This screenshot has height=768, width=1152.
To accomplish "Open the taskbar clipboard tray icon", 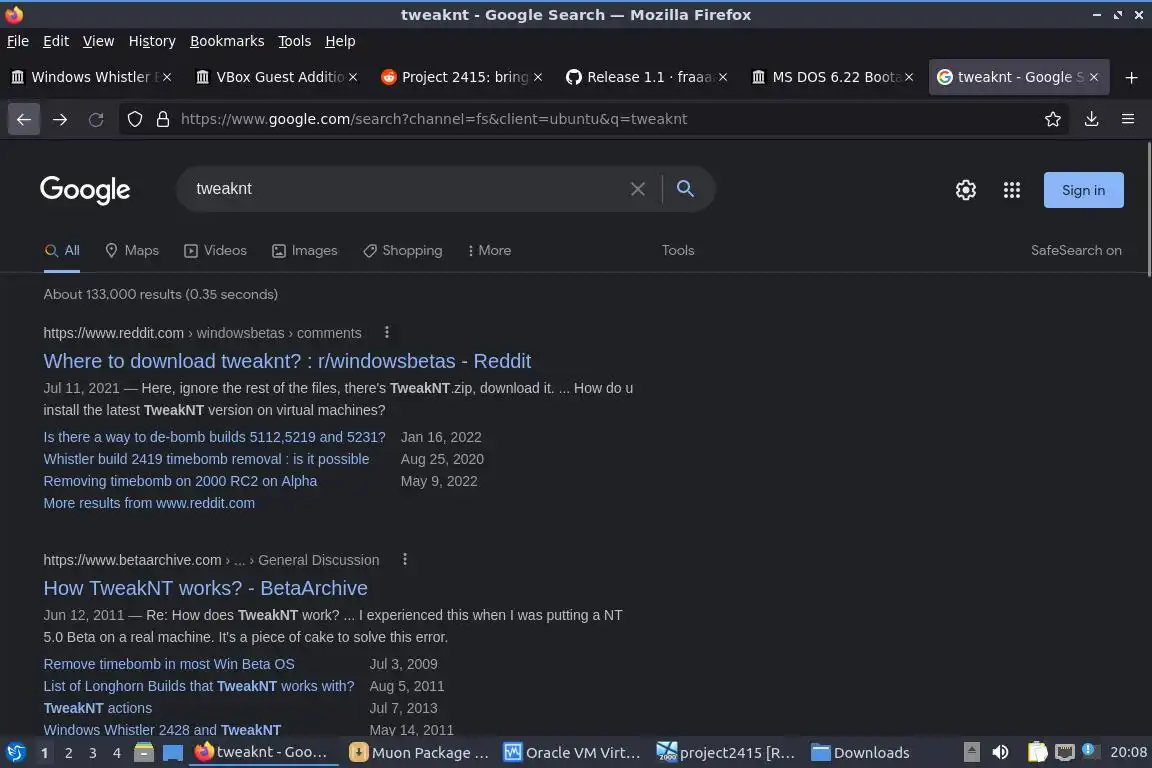I will point(1037,753).
